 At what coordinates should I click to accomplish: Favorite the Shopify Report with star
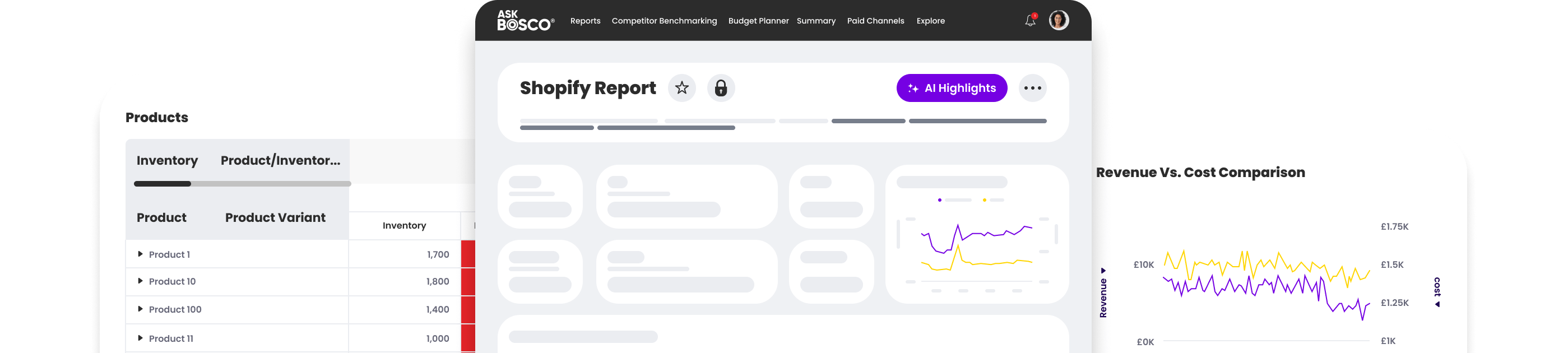click(x=682, y=89)
